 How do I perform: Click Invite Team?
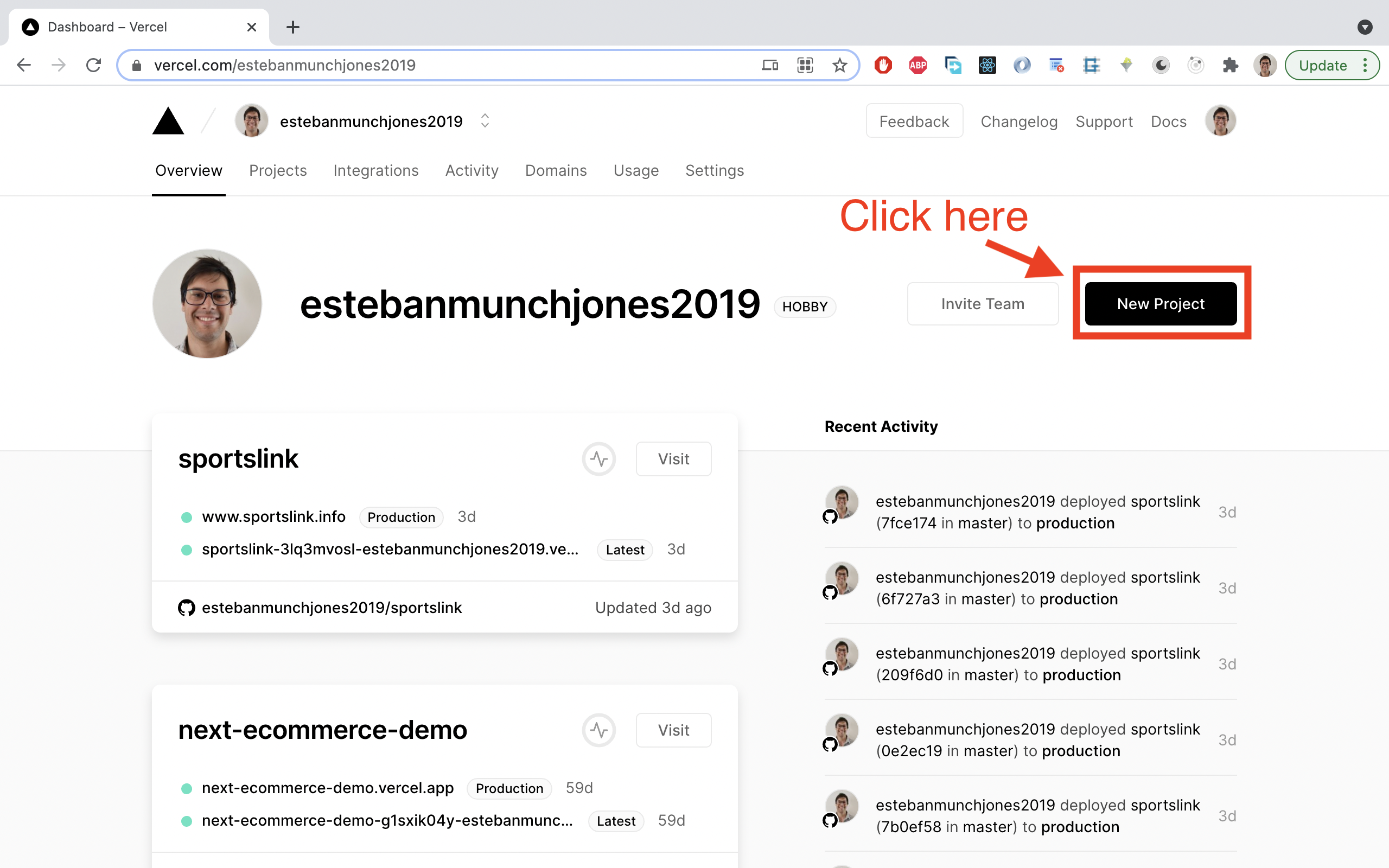tap(982, 304)
